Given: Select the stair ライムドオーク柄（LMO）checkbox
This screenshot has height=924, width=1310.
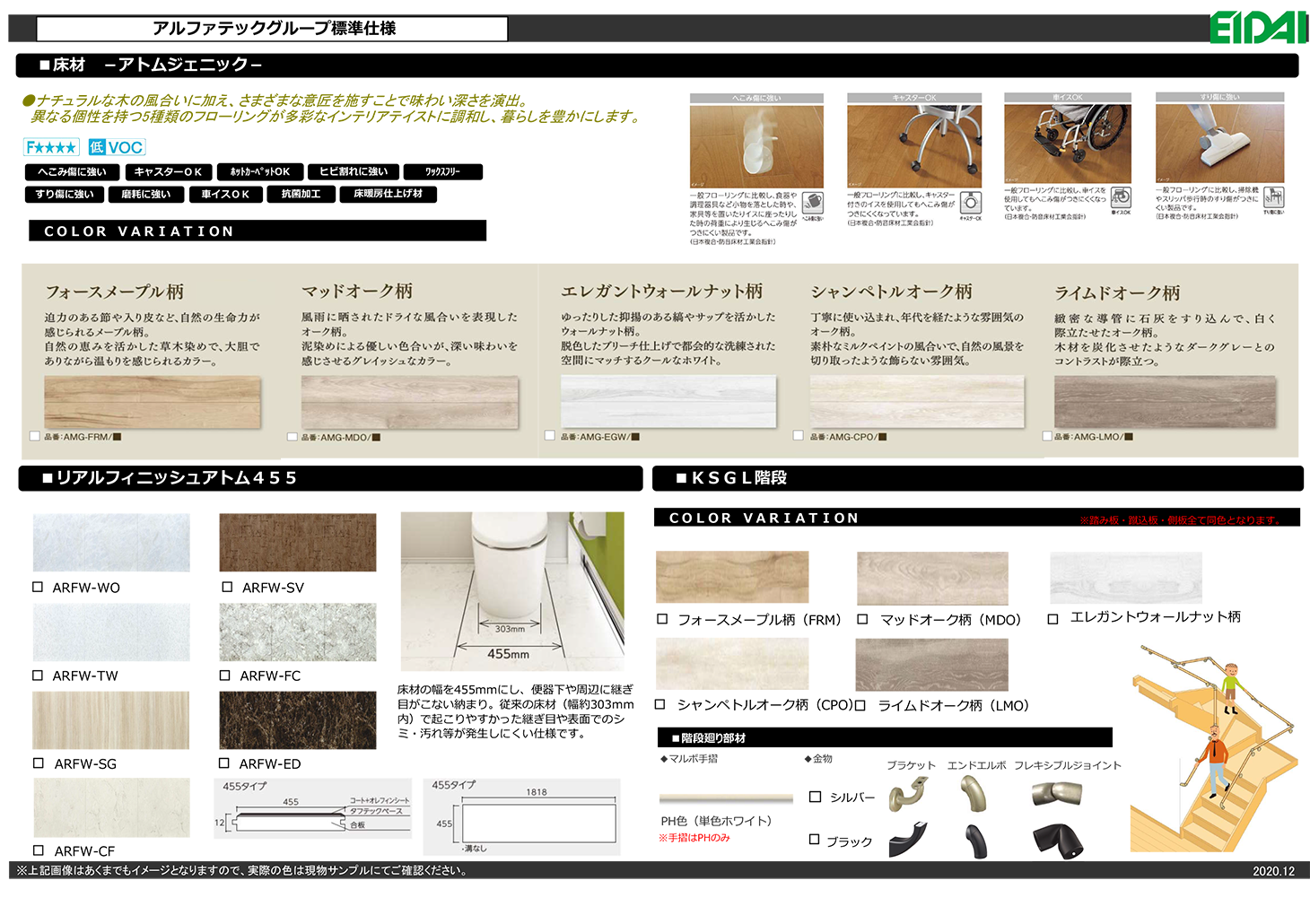Looking at the screenshot, I should click(x=860, y=705).
